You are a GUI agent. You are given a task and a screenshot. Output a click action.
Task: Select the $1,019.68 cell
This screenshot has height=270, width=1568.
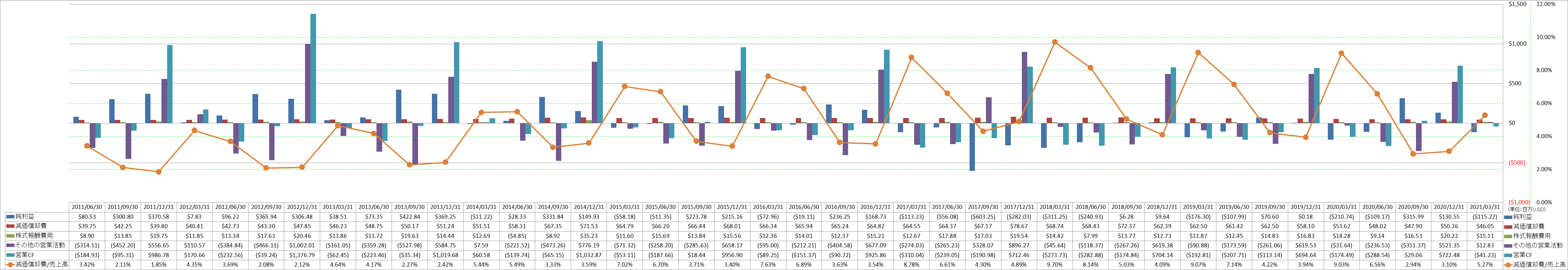[x=445, y=256]
